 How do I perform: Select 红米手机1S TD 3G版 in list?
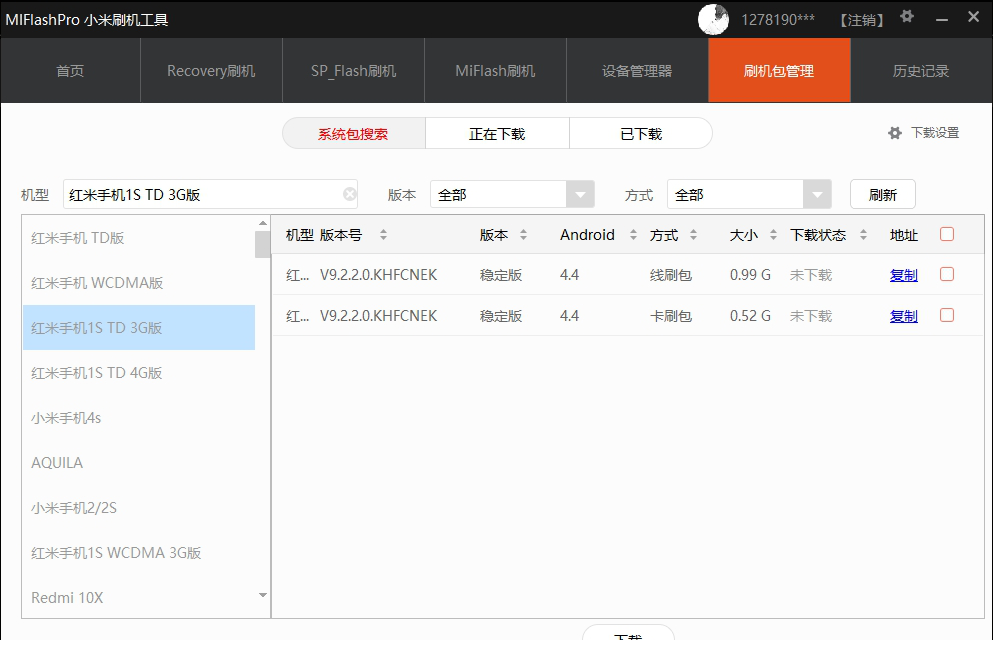point(139,327)
